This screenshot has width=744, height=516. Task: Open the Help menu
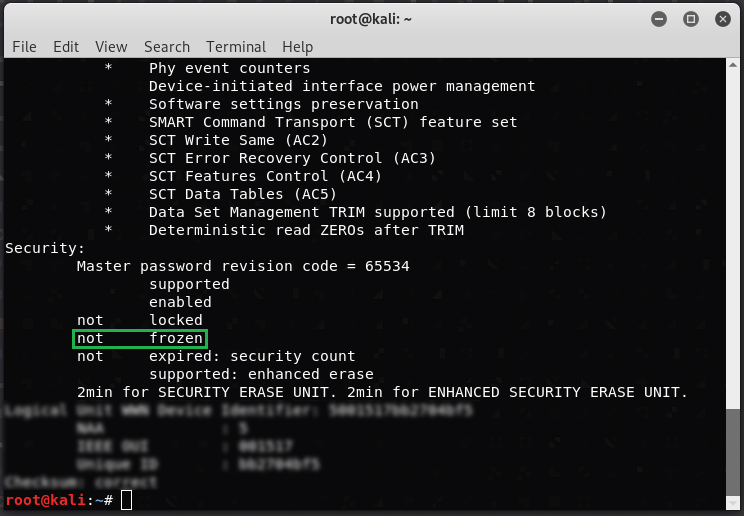(x=297, y=47)
